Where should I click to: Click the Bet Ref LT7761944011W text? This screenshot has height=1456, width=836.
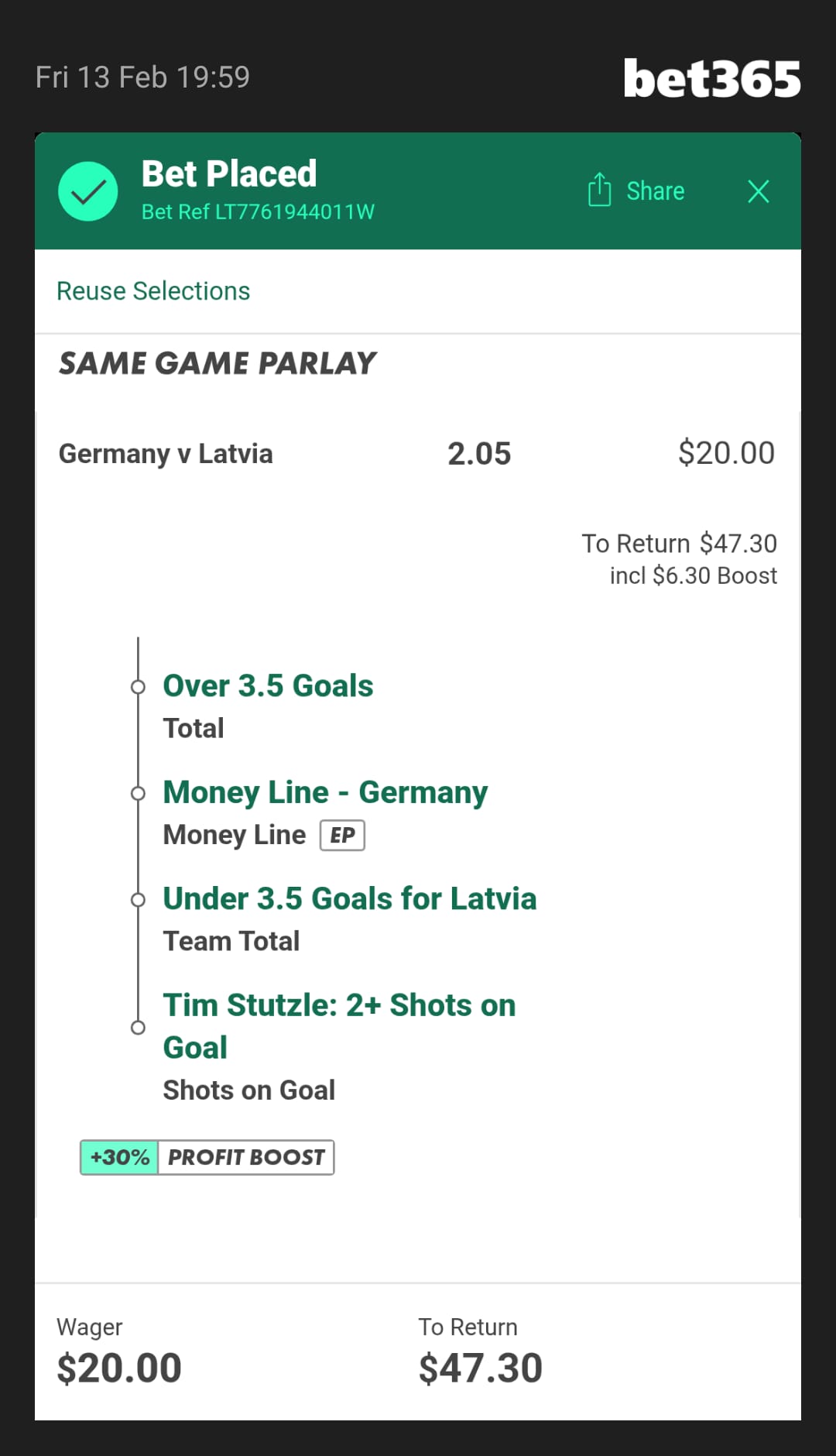[258, 212]
